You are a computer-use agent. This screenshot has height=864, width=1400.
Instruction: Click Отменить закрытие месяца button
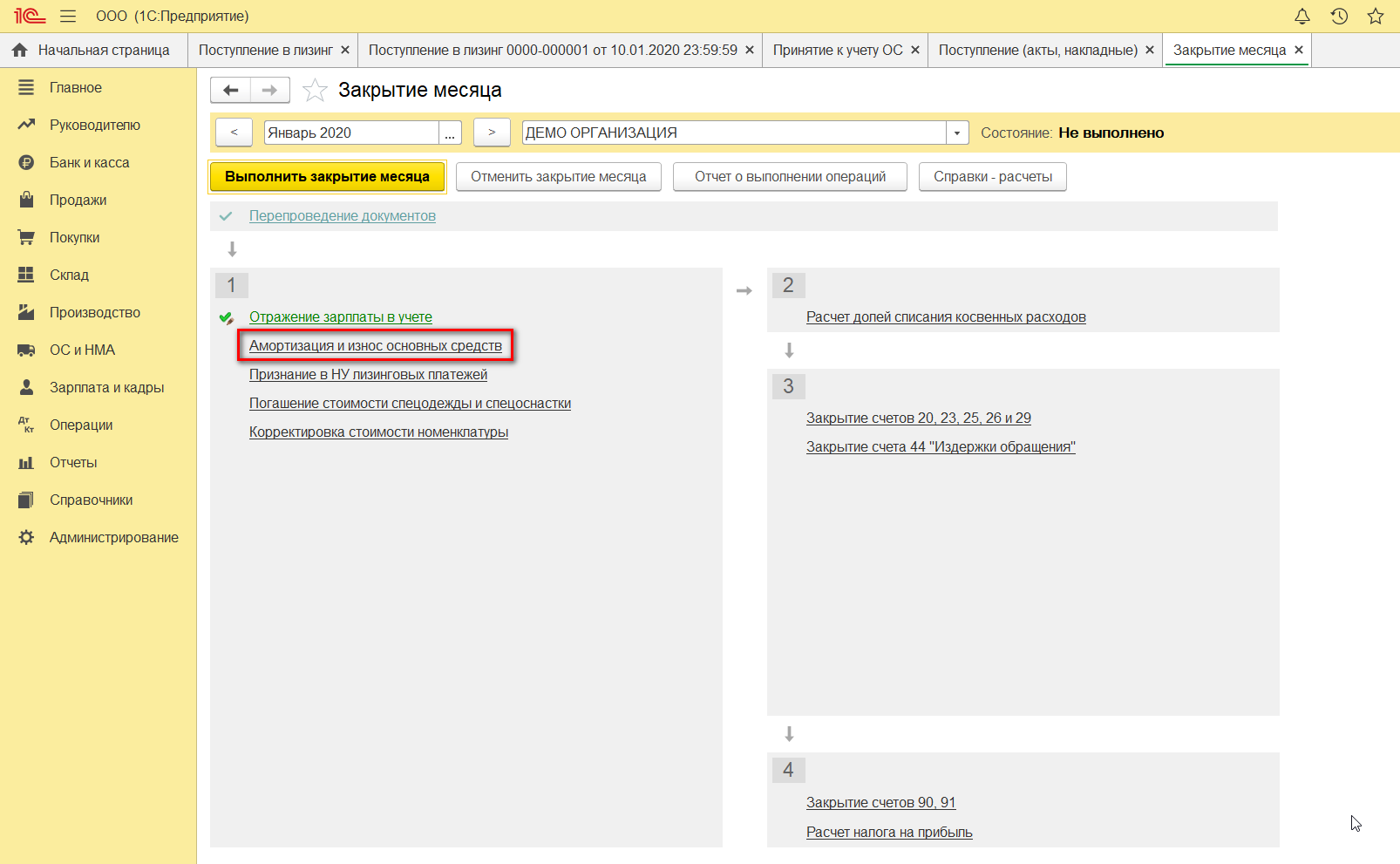pos(558,177)
